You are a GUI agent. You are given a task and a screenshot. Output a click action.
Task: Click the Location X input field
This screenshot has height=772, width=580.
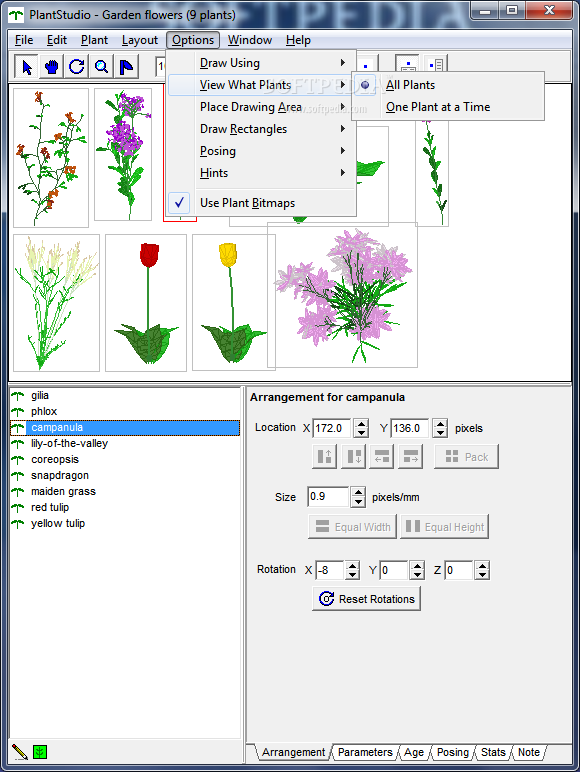tap(332, 428)
